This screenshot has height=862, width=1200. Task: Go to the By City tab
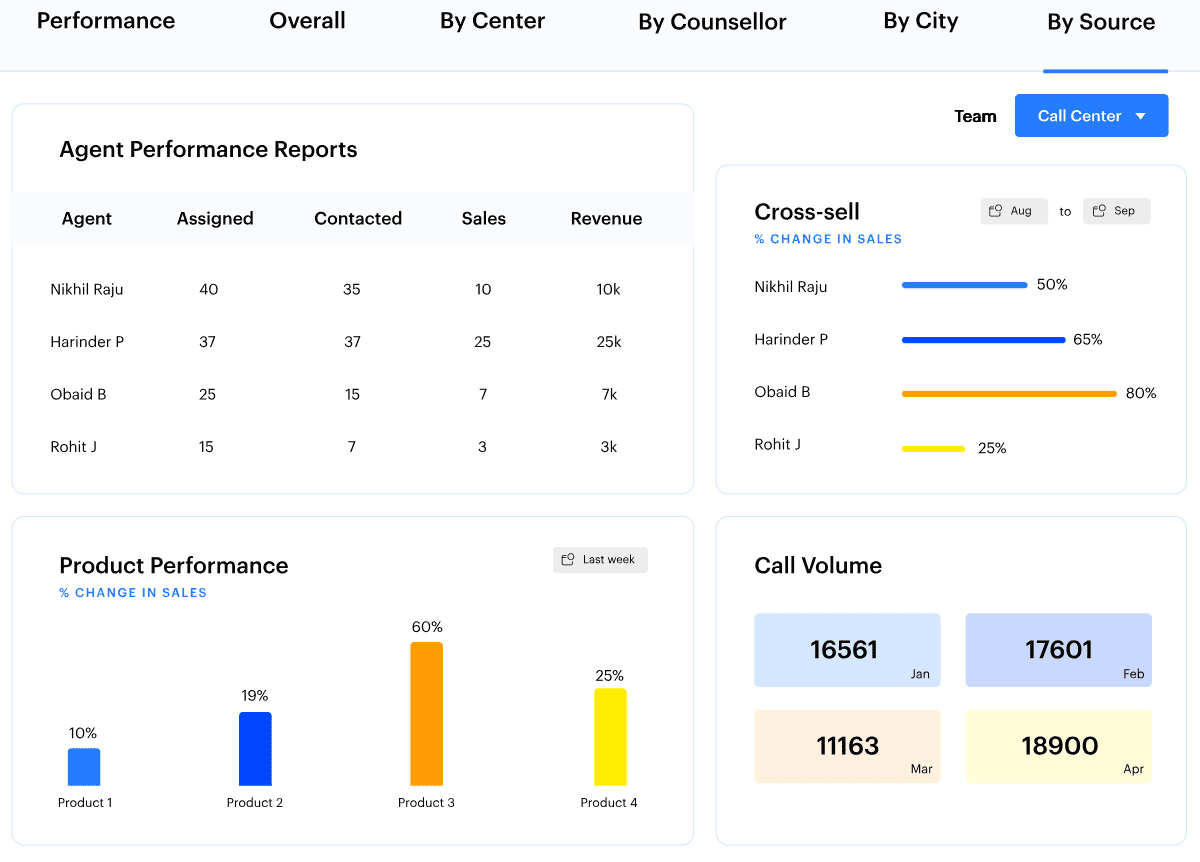921,21
